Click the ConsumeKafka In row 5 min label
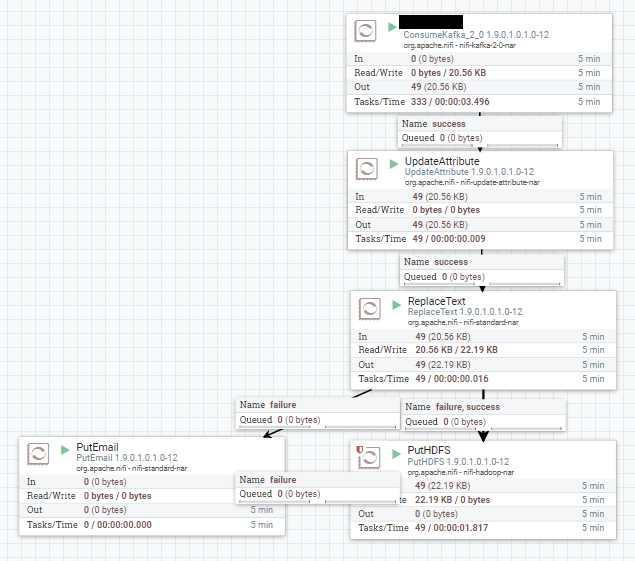Image resolution: width=635 pixels, height=561 pixels. (x=589, y=59)
